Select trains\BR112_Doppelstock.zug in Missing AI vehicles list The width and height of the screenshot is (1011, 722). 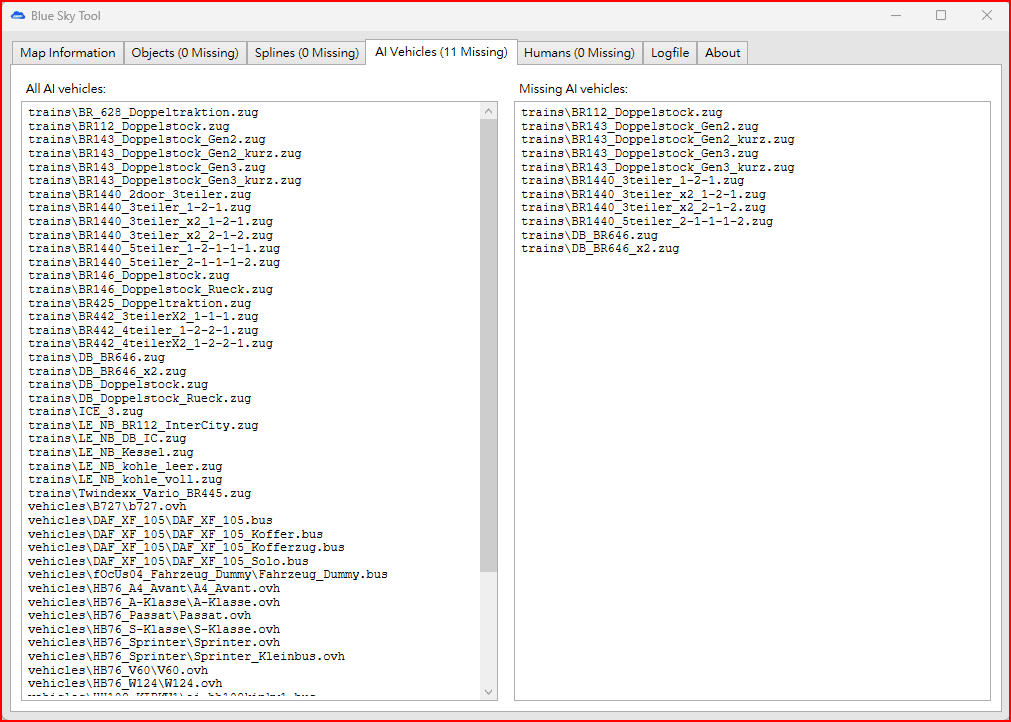pyautogui.click(x=621, y=113)
